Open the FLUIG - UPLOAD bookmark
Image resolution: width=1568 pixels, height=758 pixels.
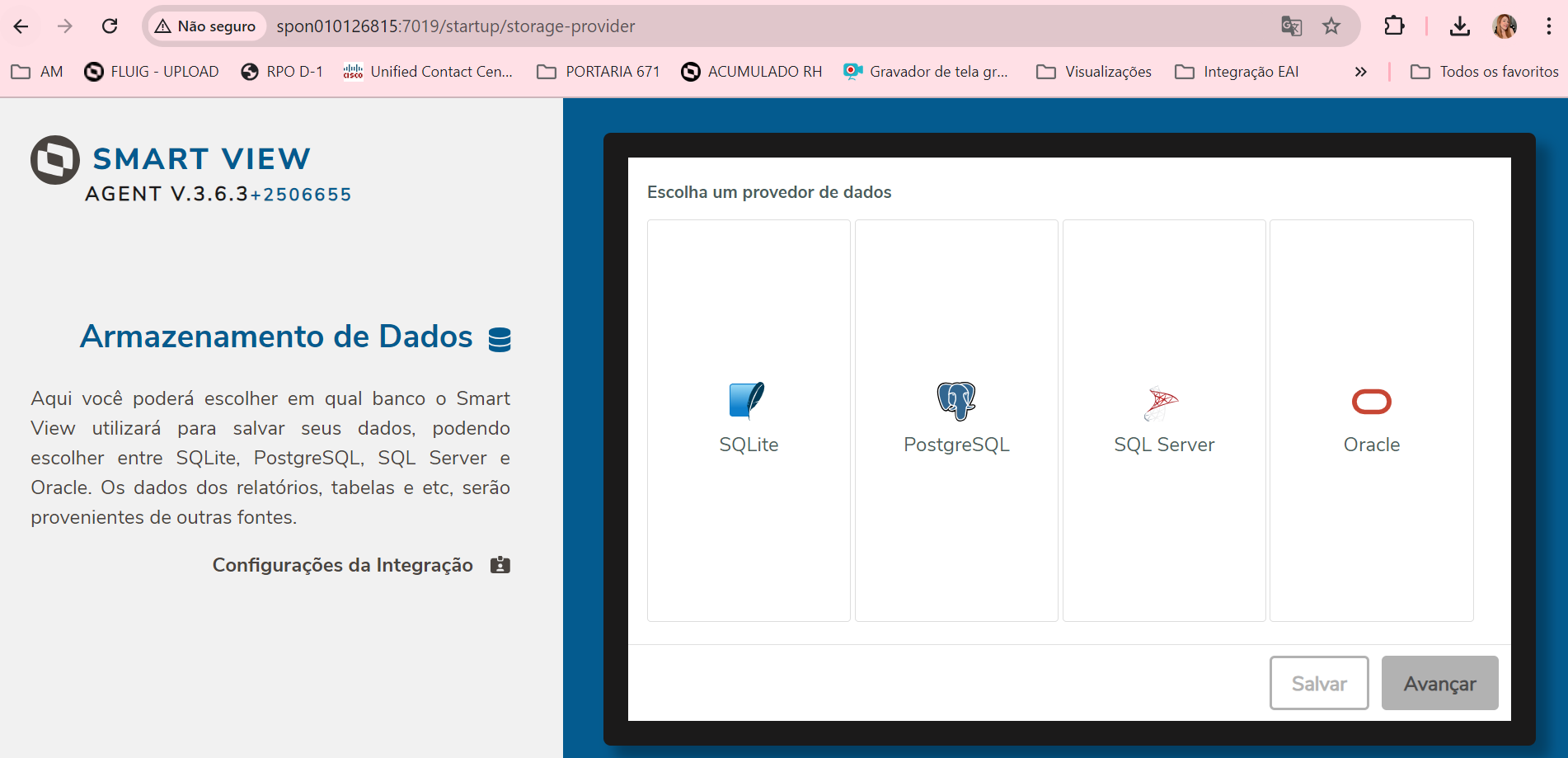point(152,72)
